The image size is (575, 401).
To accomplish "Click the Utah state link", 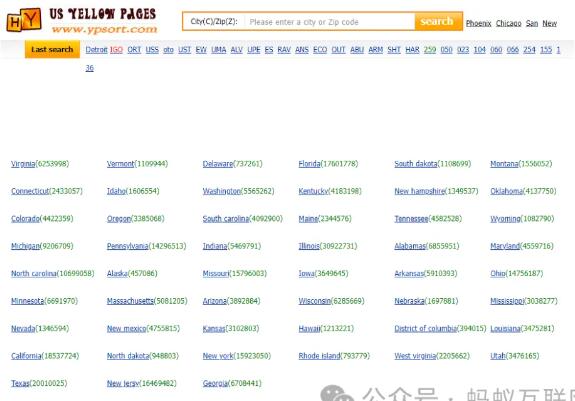I will [498, 356].
